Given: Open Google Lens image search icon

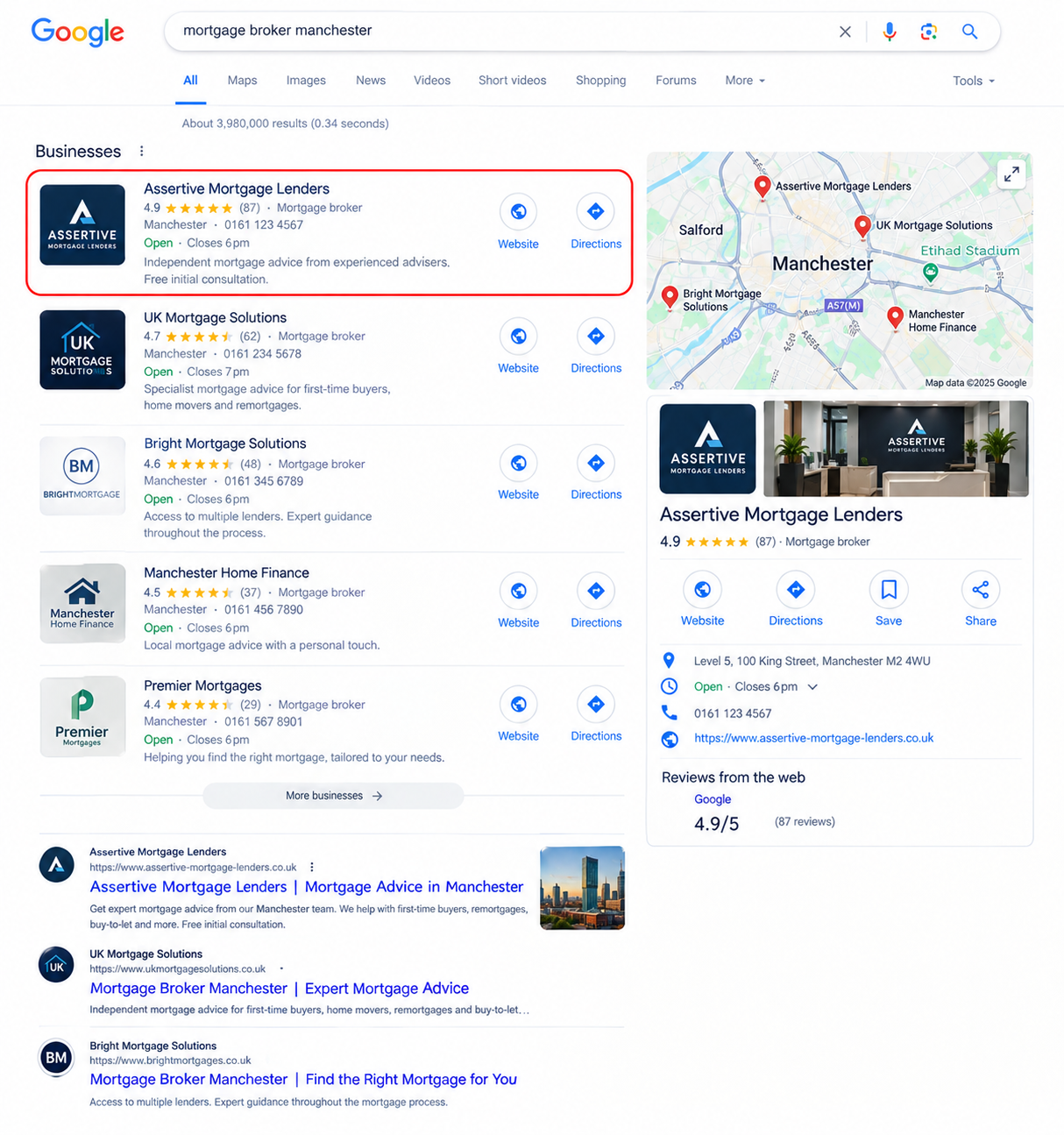Looking at the screenshot, I should point(929,32).
